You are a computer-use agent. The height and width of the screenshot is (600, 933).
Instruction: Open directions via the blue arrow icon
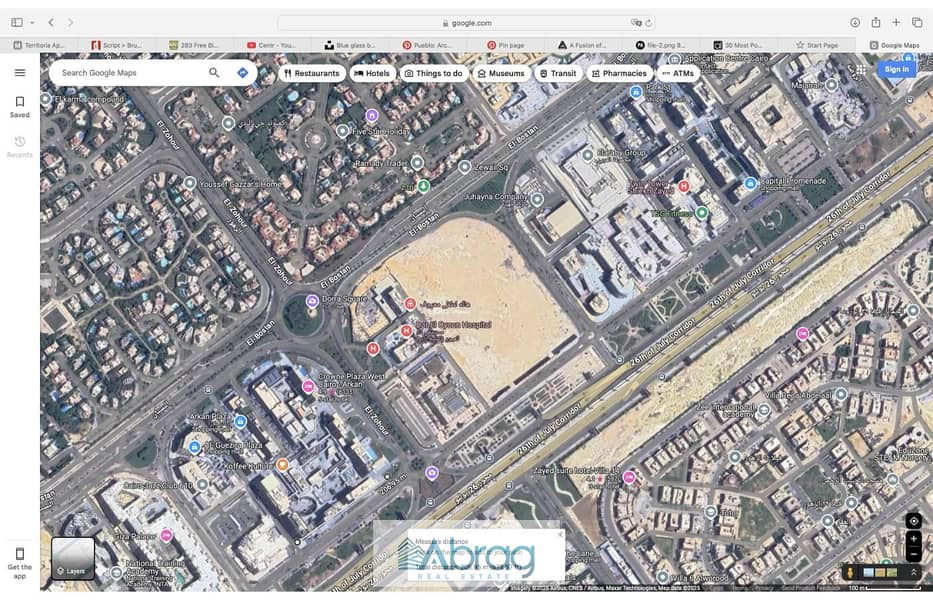pyautogui.click(x=242, y=73)
